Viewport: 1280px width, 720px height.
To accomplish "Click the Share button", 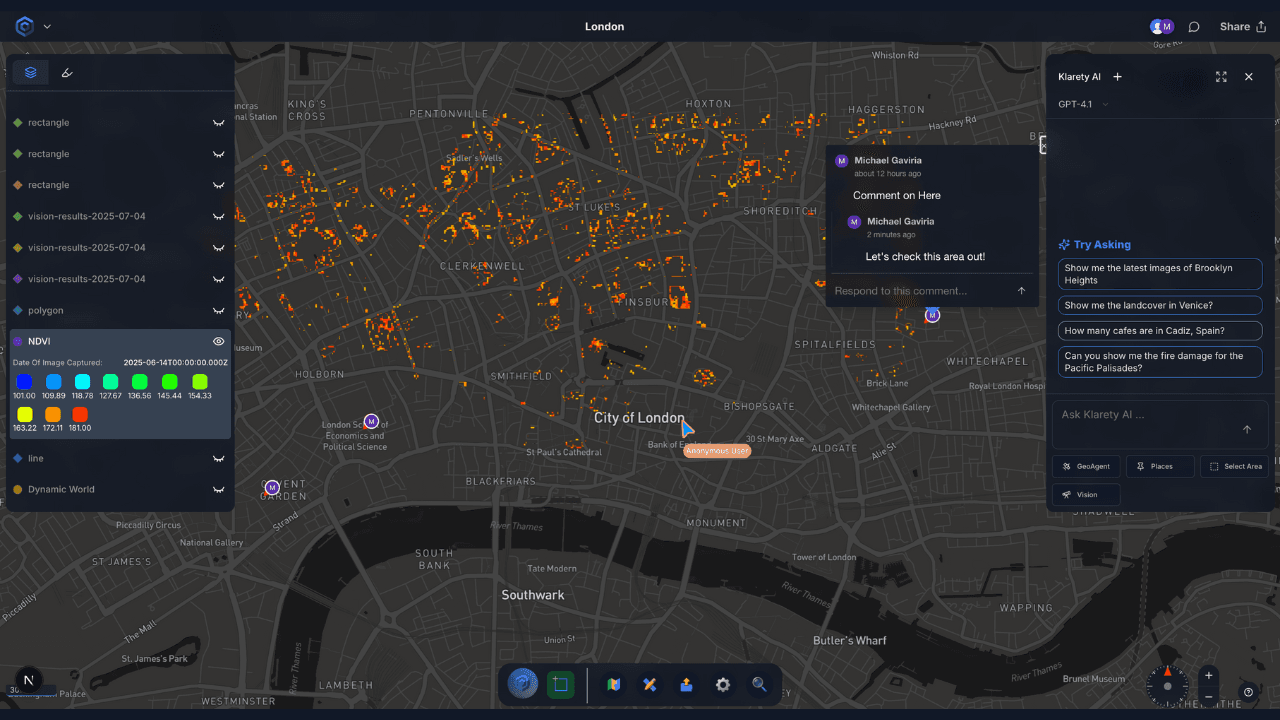I will pos(1242,27).
